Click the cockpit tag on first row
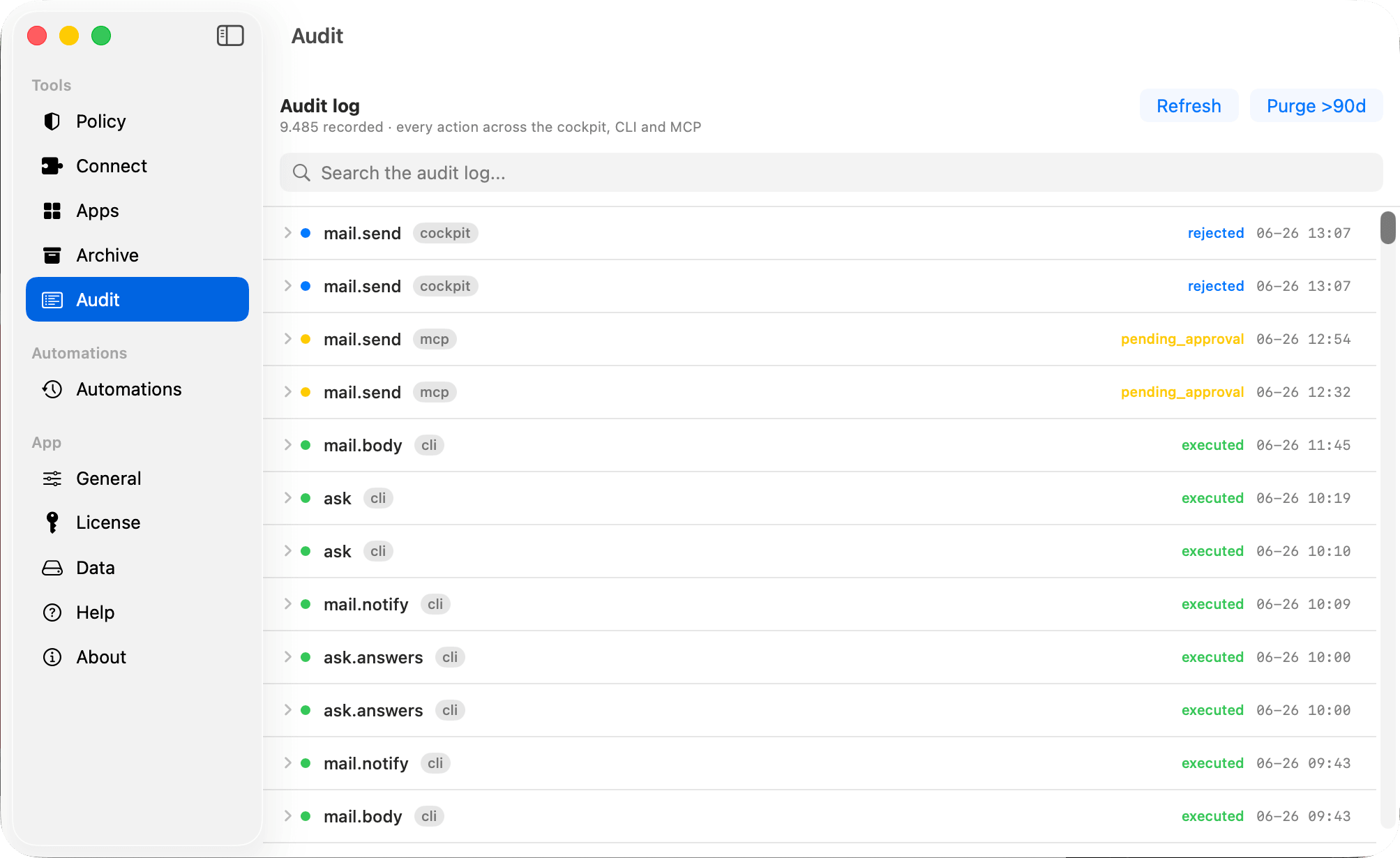1400x858 pixels. [445, 233]
